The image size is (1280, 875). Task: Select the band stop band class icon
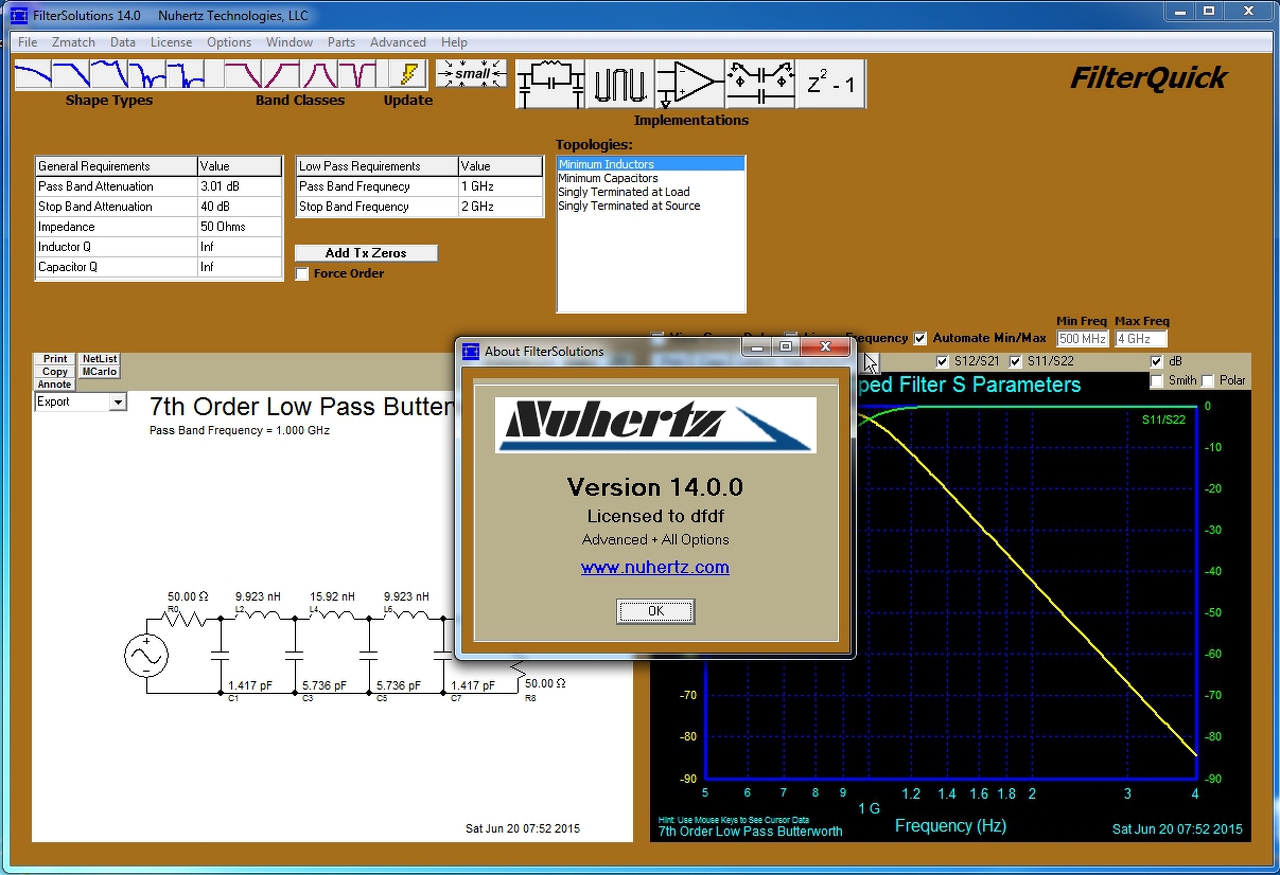tap(357, 75)
